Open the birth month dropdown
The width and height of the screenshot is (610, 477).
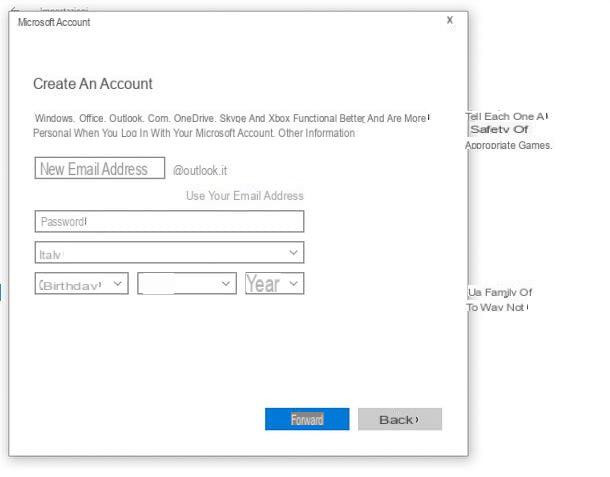[x=187, y=284]
